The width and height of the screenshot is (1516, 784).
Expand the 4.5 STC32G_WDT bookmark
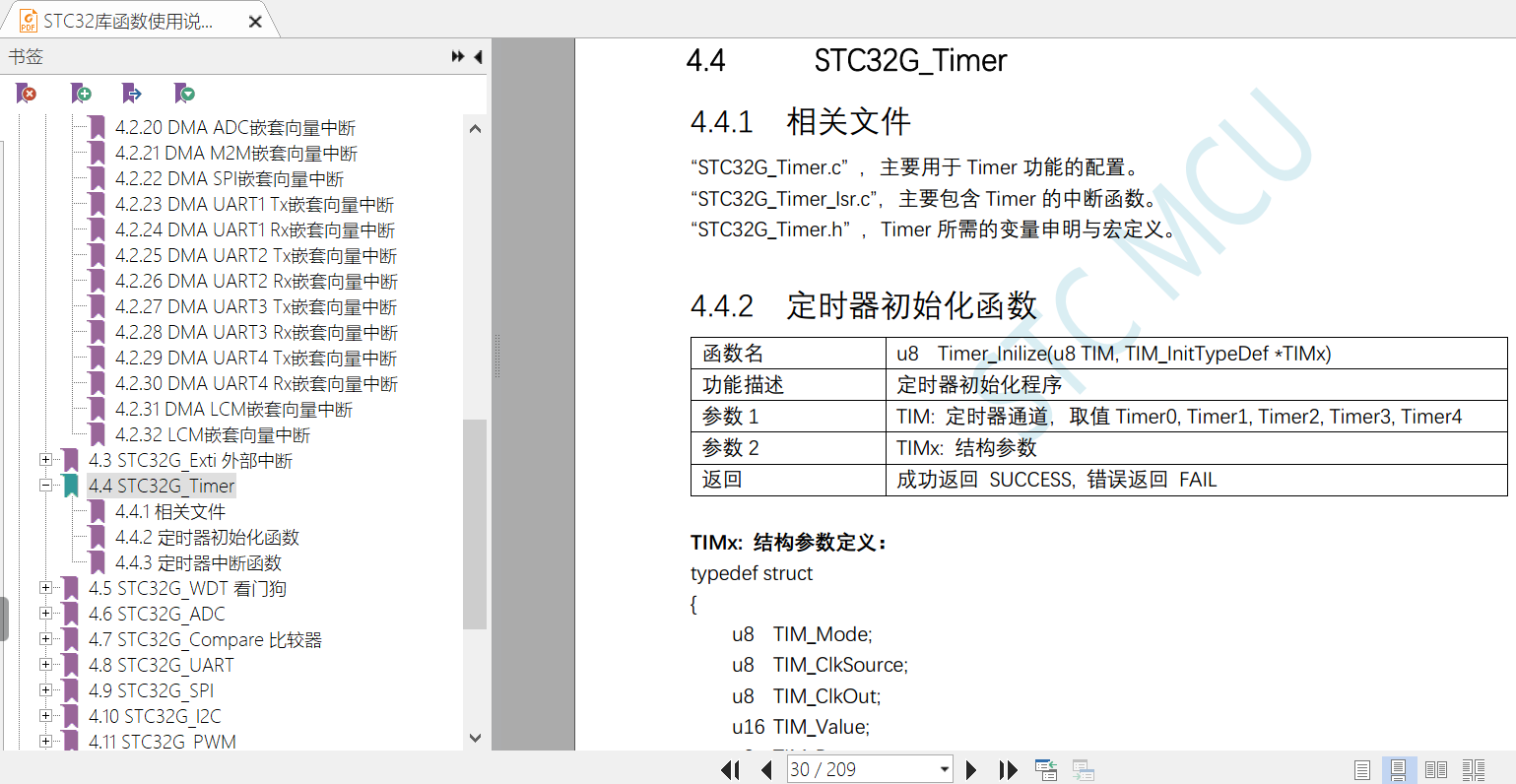pos(45,588)
